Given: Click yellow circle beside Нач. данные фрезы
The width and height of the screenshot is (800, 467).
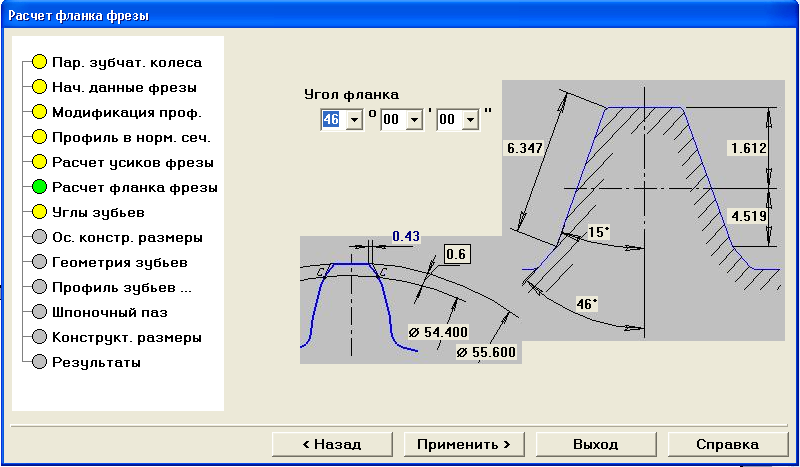Looking at the screenshot, I should (39, 87).
